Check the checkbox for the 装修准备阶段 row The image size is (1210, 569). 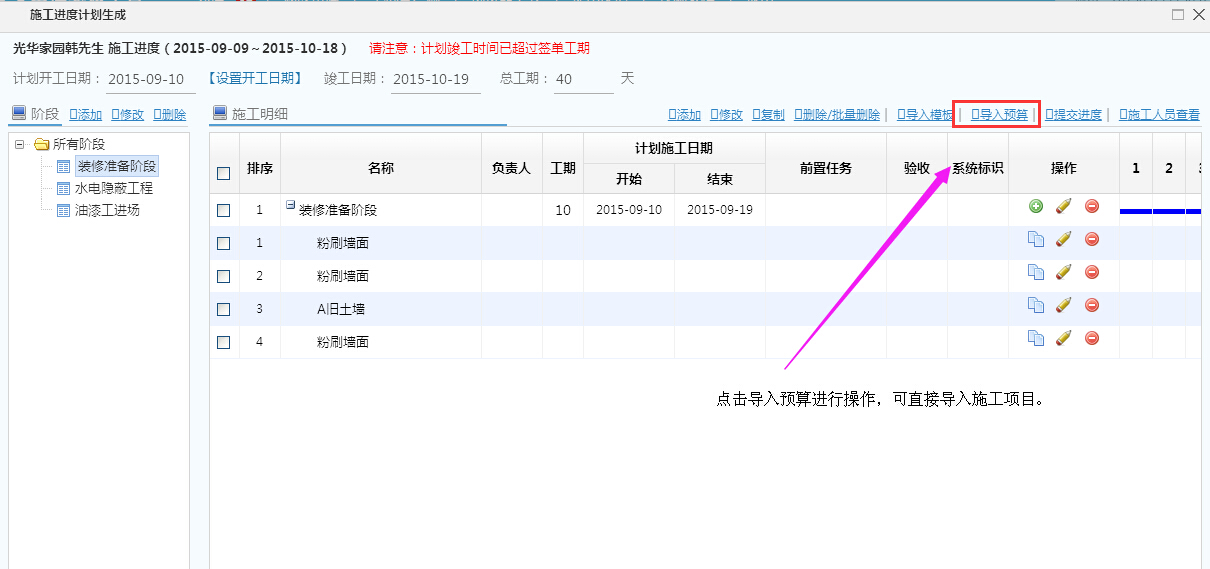pyautogui.click(x=224, y=210)
